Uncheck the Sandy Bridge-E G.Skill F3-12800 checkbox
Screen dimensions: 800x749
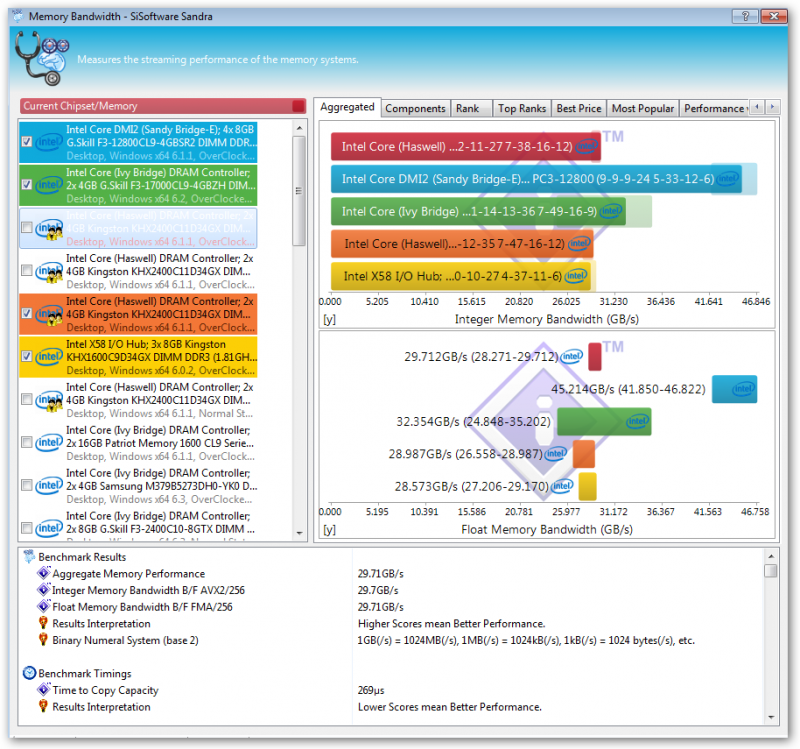(27, 142)
